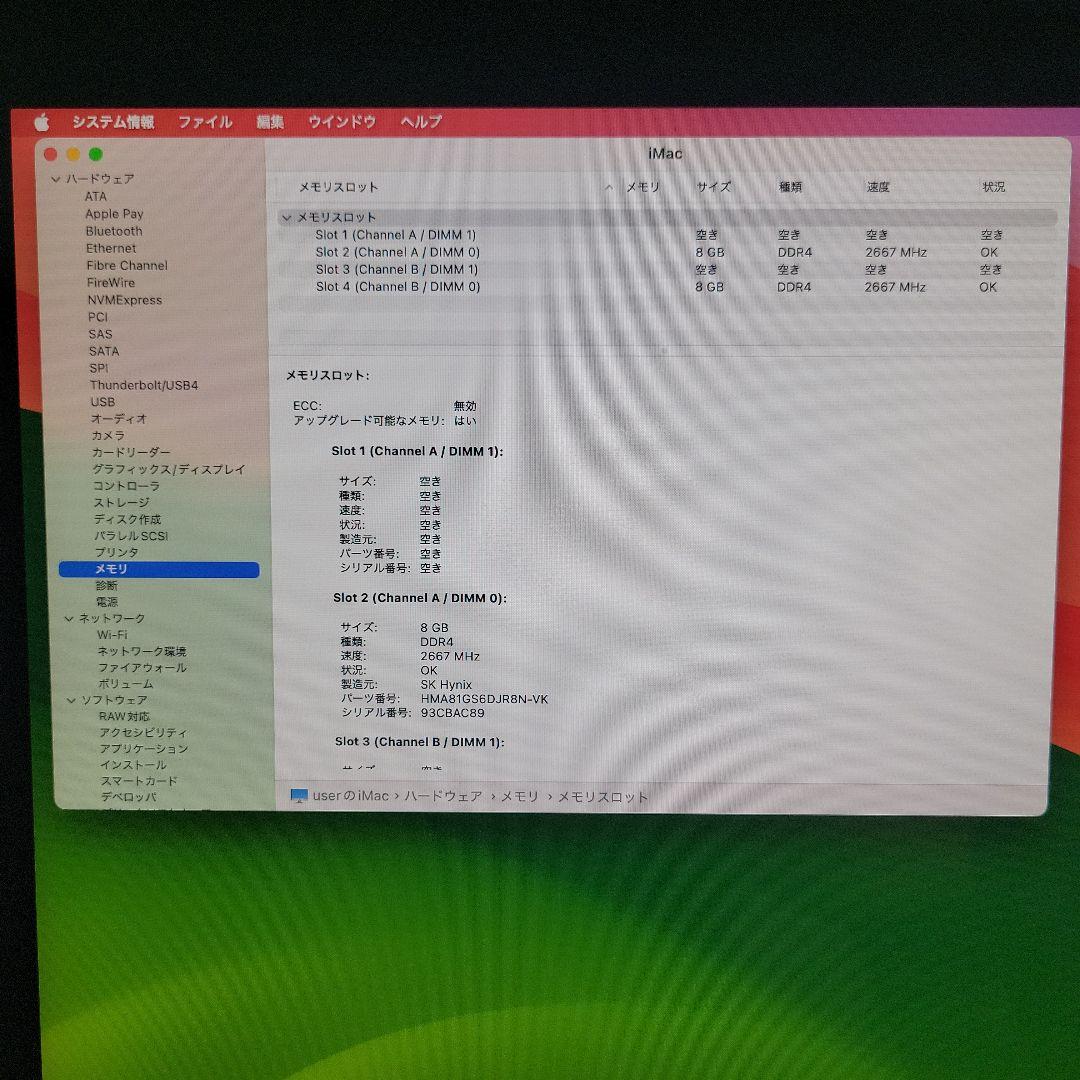Open the ファイル menu
This screenshot has height=1080, width=1080.
205,122
